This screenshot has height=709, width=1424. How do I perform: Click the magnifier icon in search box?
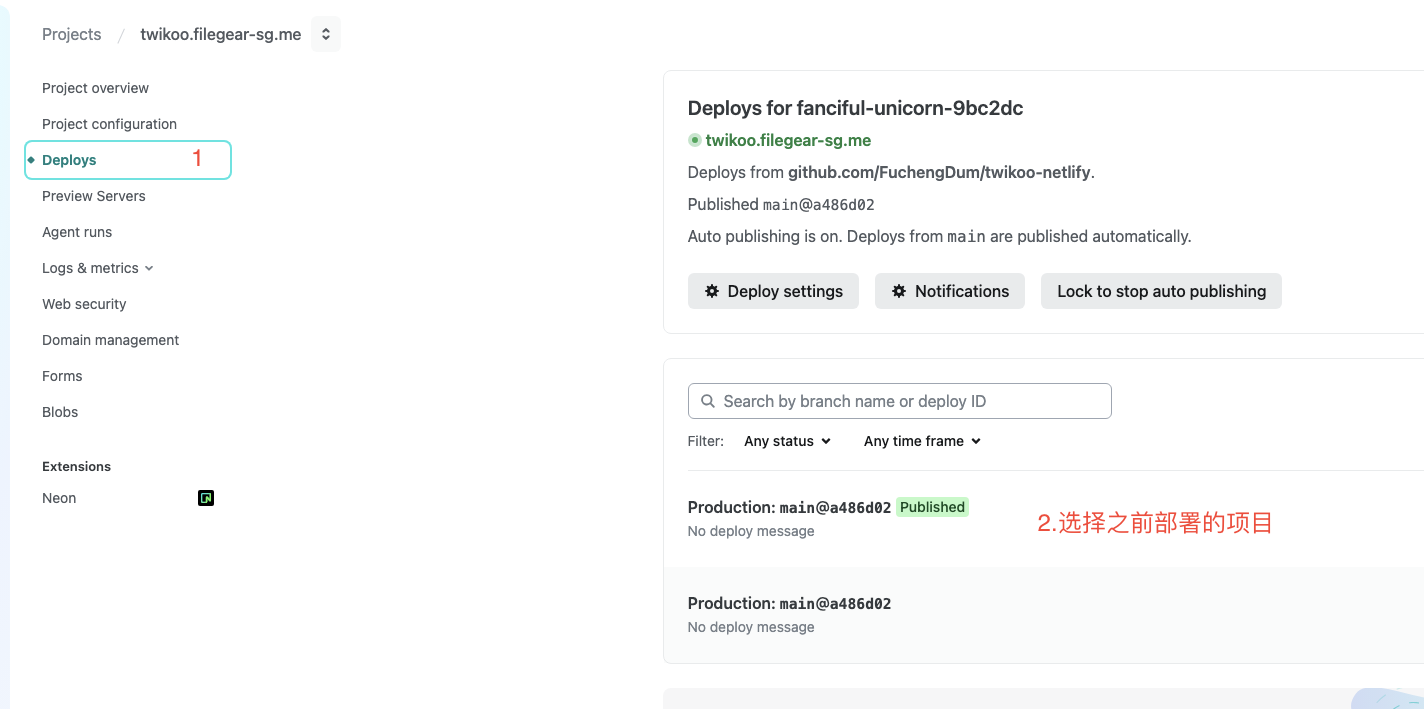[x=707, y=401]
